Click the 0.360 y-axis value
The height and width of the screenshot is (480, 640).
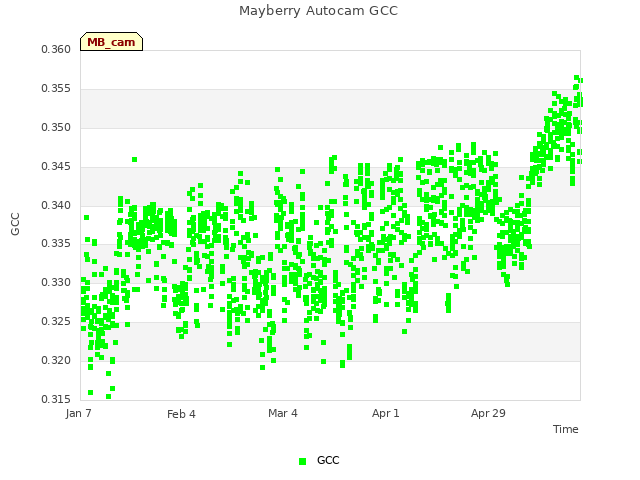[56, 49]
